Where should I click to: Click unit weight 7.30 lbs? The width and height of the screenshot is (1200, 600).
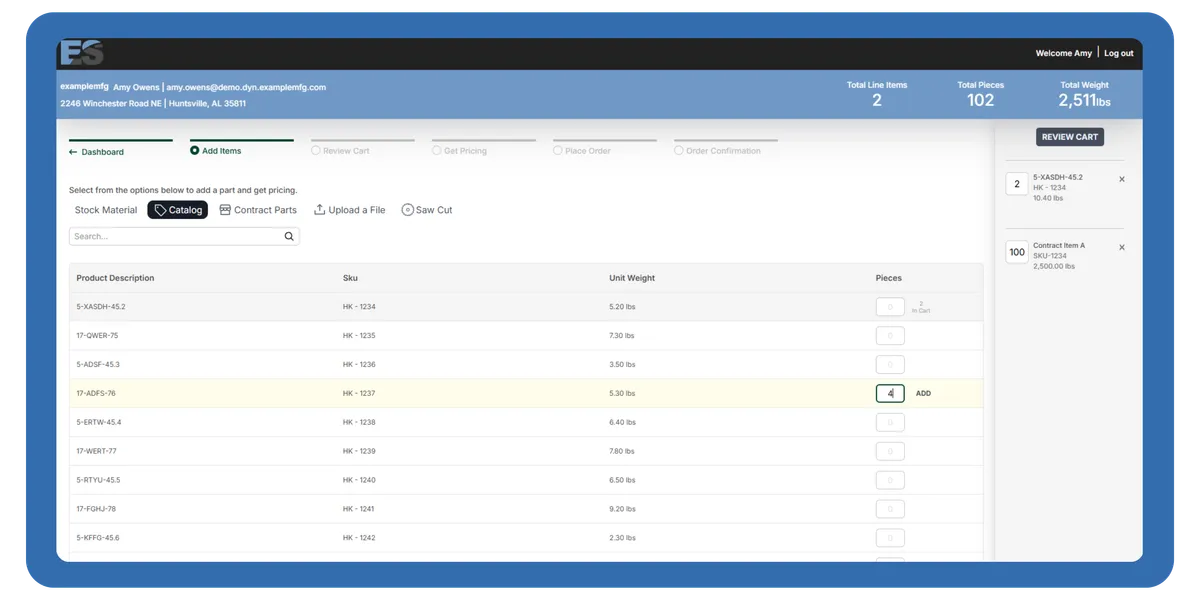click(x=622, y=336)
